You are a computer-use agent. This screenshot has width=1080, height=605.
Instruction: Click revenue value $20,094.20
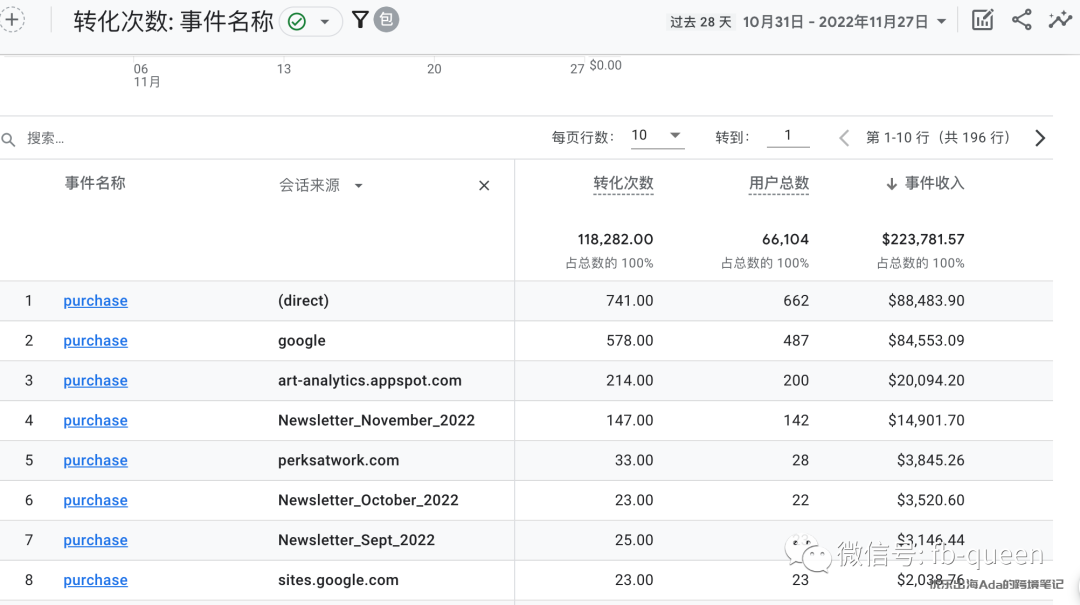coord(926,381)
